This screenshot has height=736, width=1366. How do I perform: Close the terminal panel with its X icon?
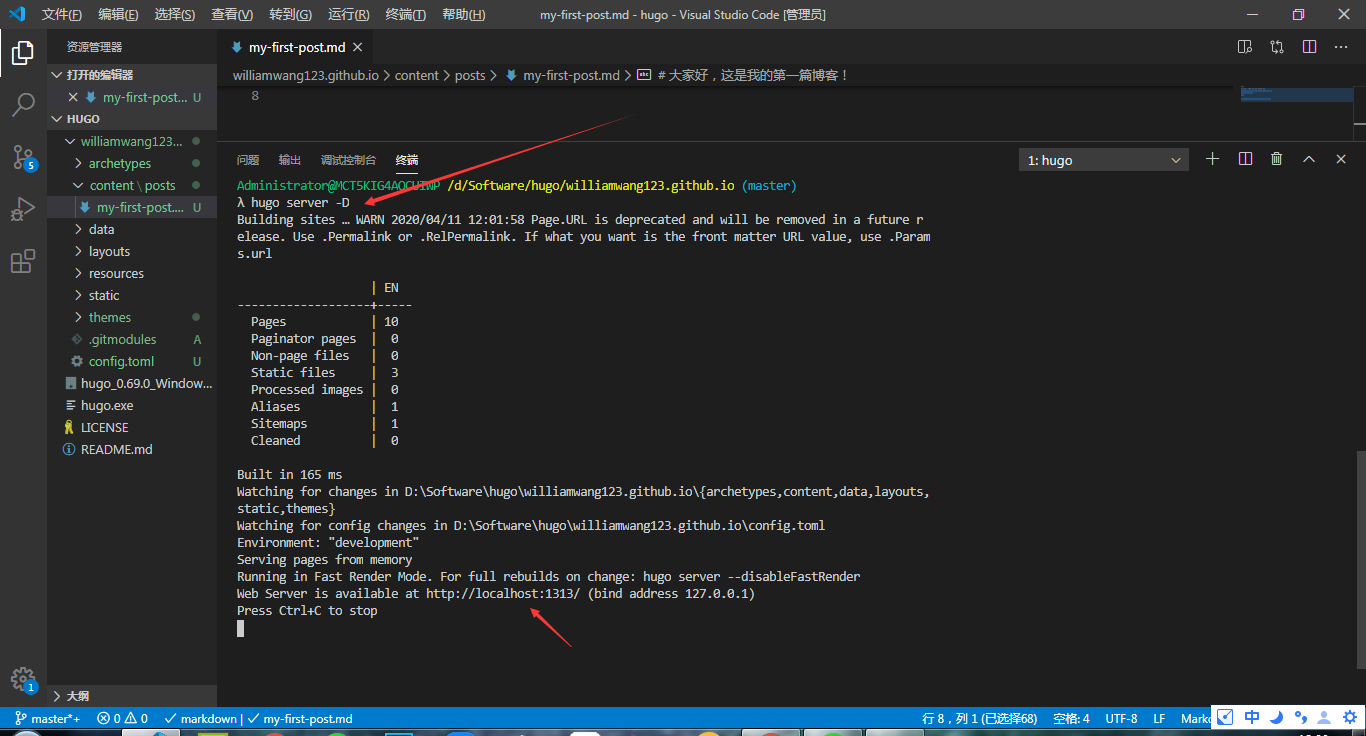(1341, 159)
